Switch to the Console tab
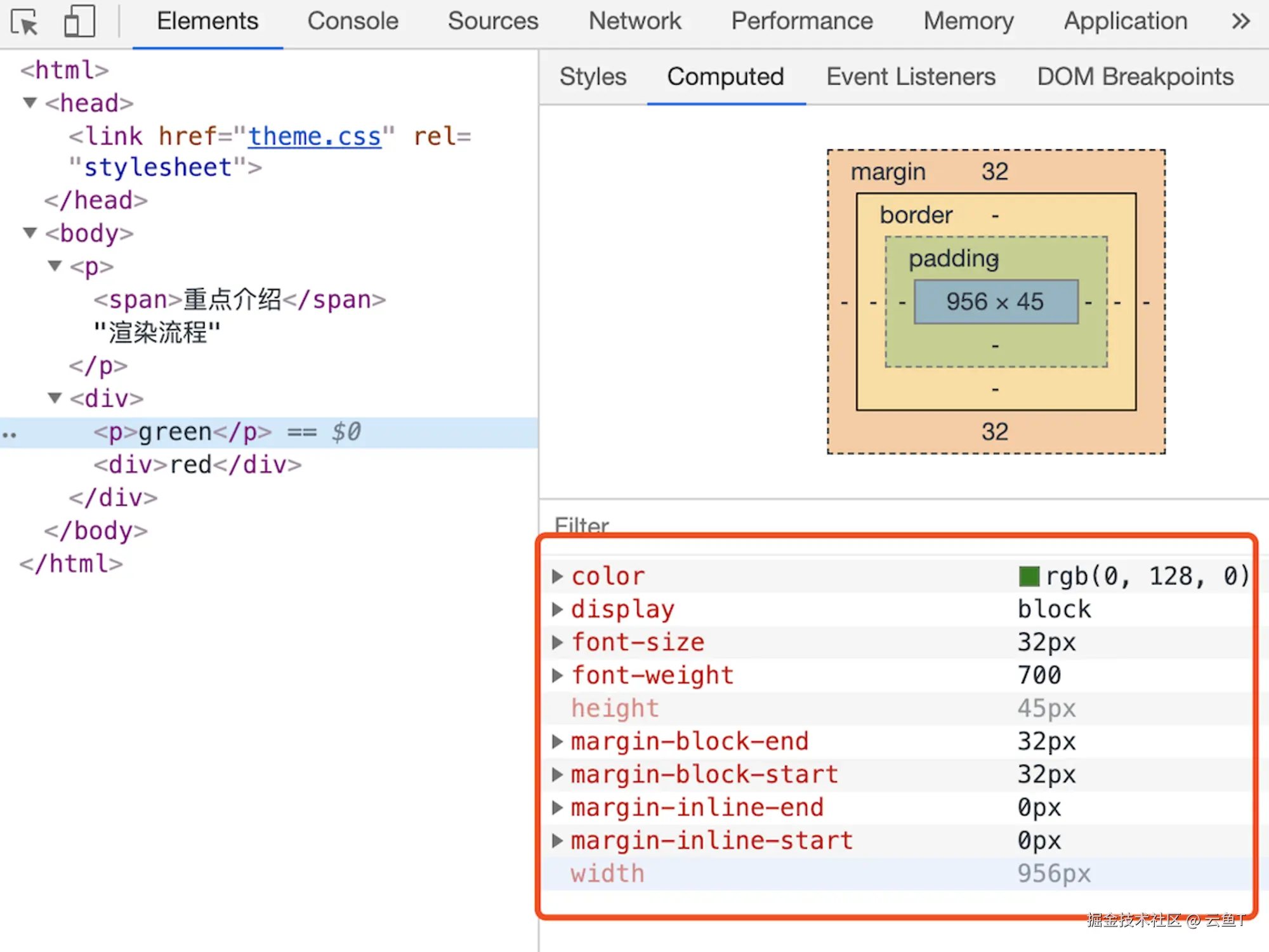This screenshot has width=1269, height=952. click(x=353, y=21)
